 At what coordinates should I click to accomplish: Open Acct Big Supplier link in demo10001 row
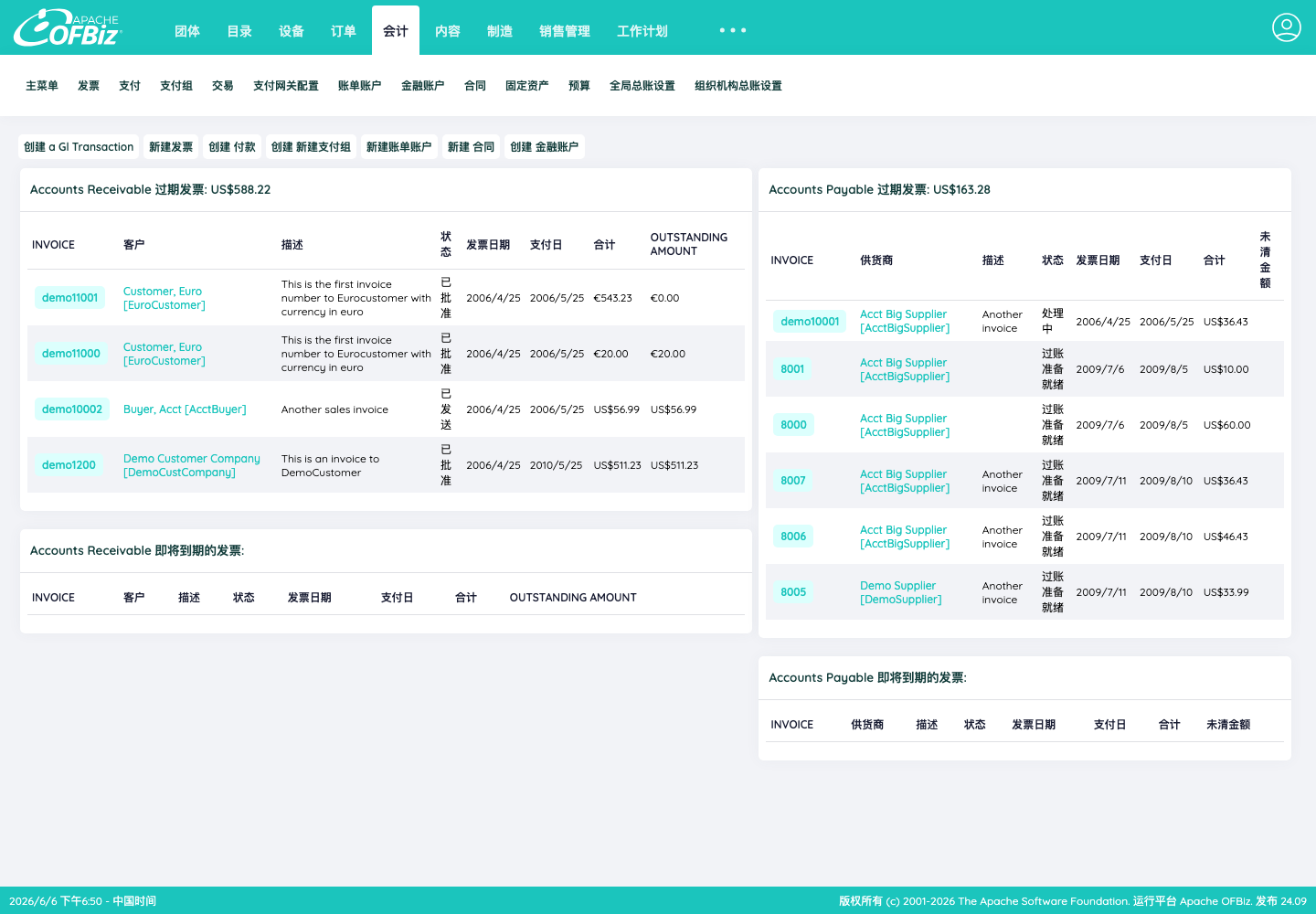pyautogui.click(x=905, y=321)
